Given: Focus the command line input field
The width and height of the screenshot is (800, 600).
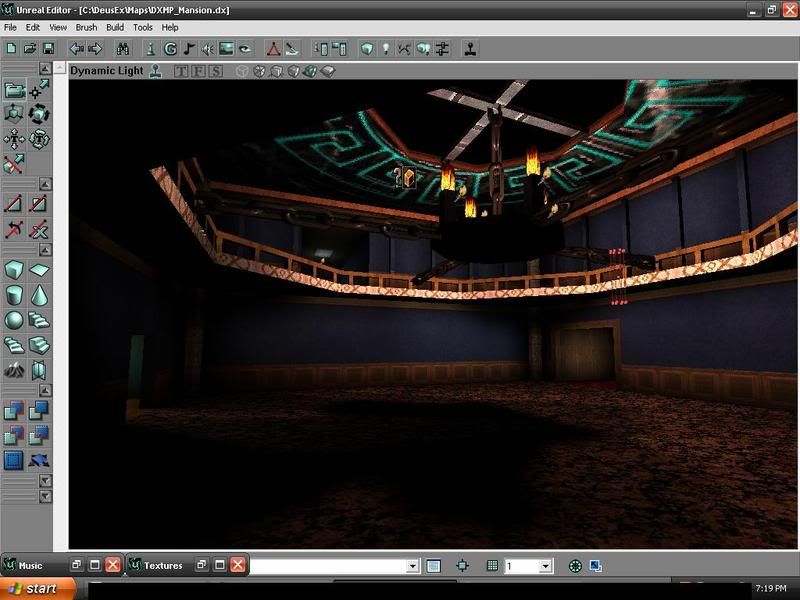Looking at the screenshot, I should [329, 566].
